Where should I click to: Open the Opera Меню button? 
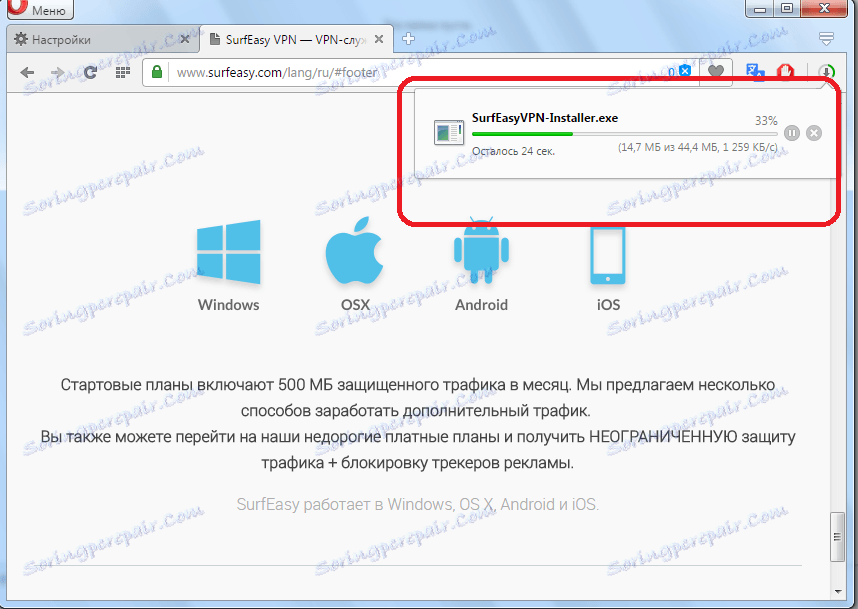[x=38, y=9]
